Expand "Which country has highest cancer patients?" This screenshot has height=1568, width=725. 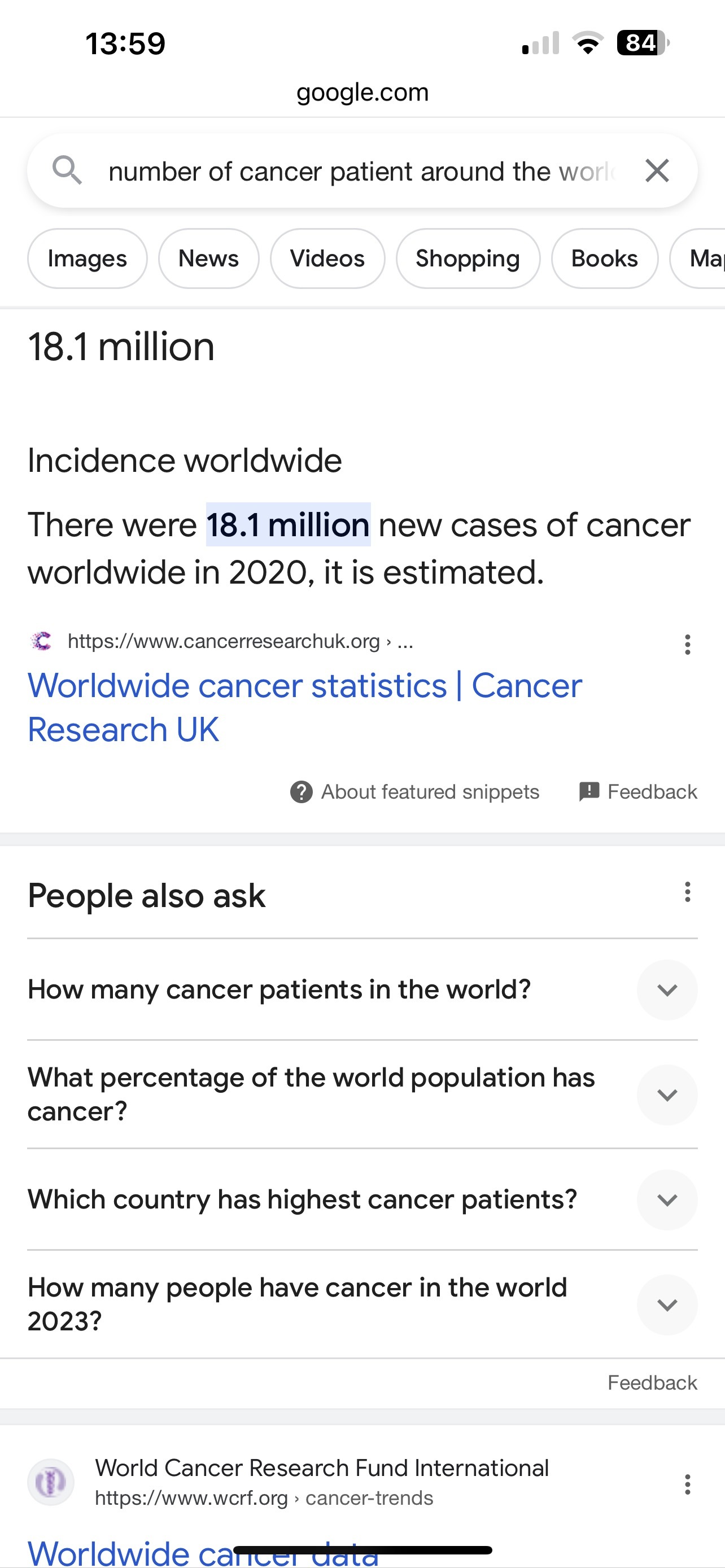667,1200
